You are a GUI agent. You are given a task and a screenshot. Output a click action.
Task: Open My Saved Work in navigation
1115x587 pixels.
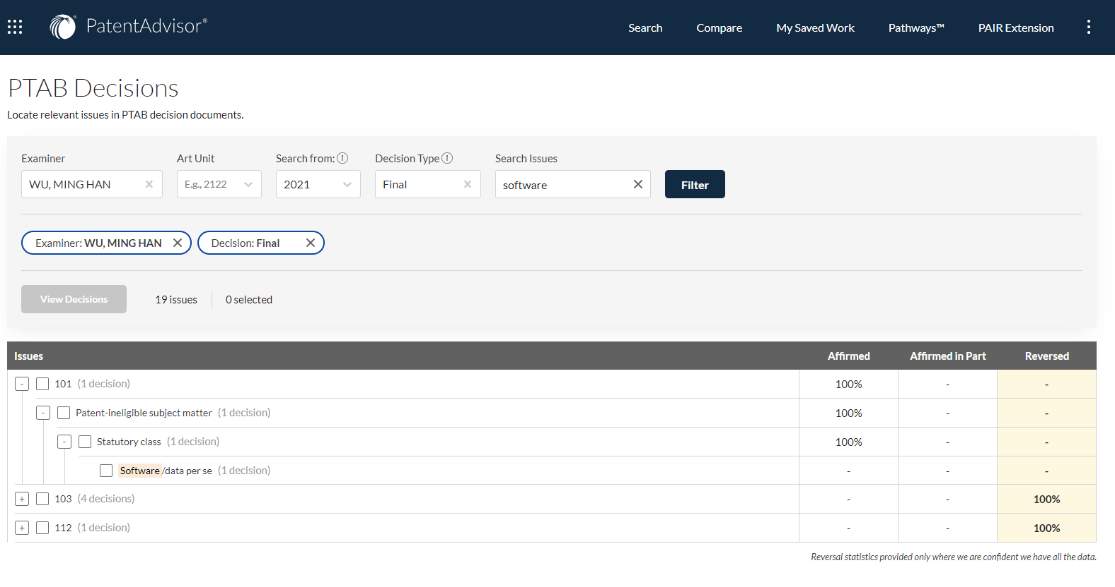(815, 28)
